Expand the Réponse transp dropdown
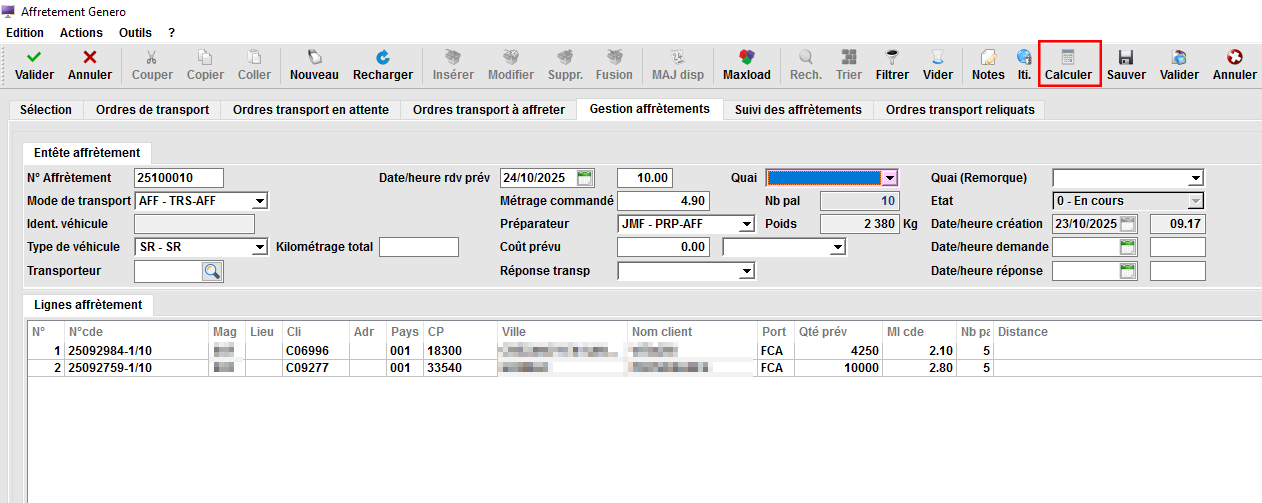This screenshot has width=1262, height=503. click(x=745, y=271)
